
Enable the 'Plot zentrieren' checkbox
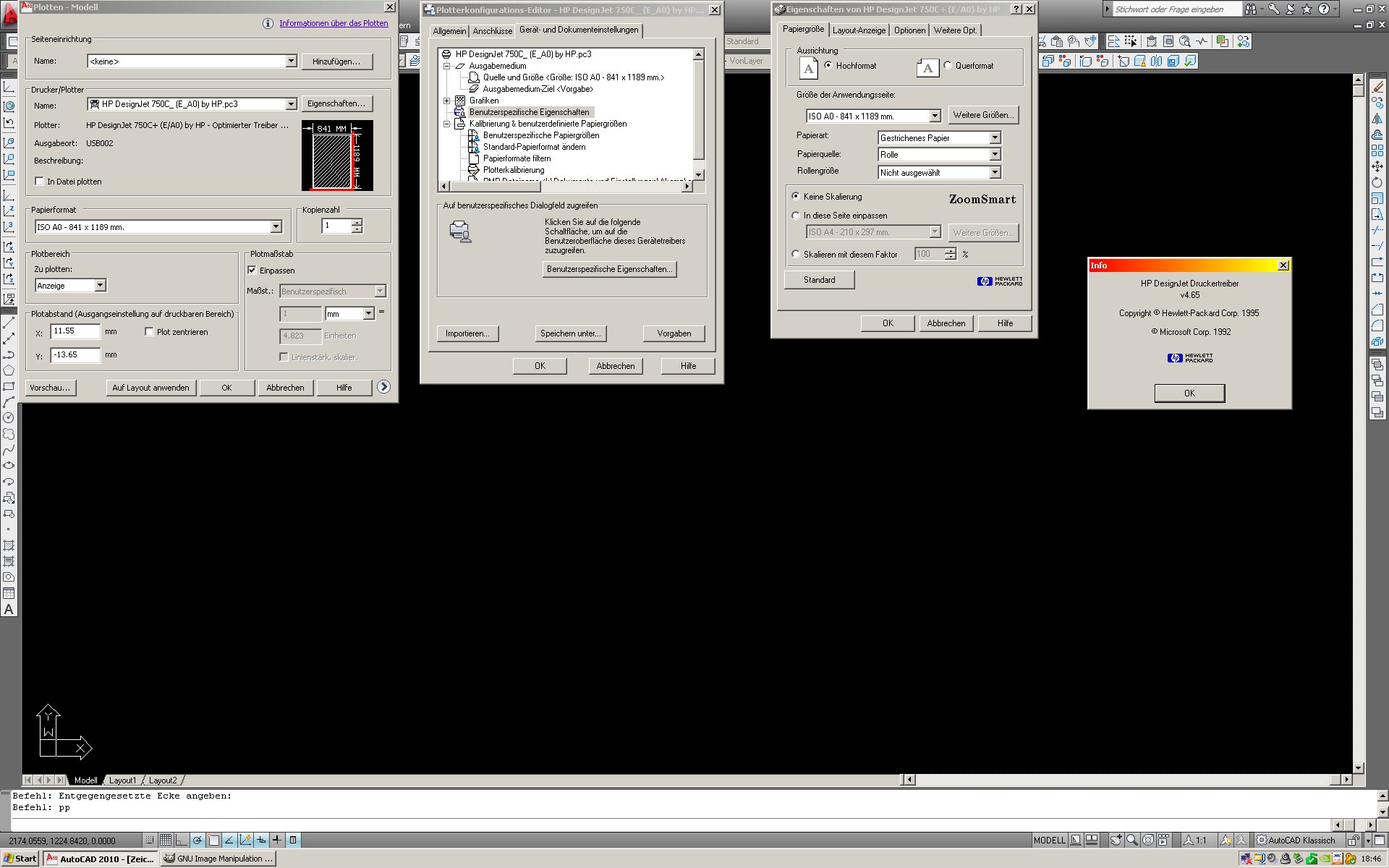150,332
